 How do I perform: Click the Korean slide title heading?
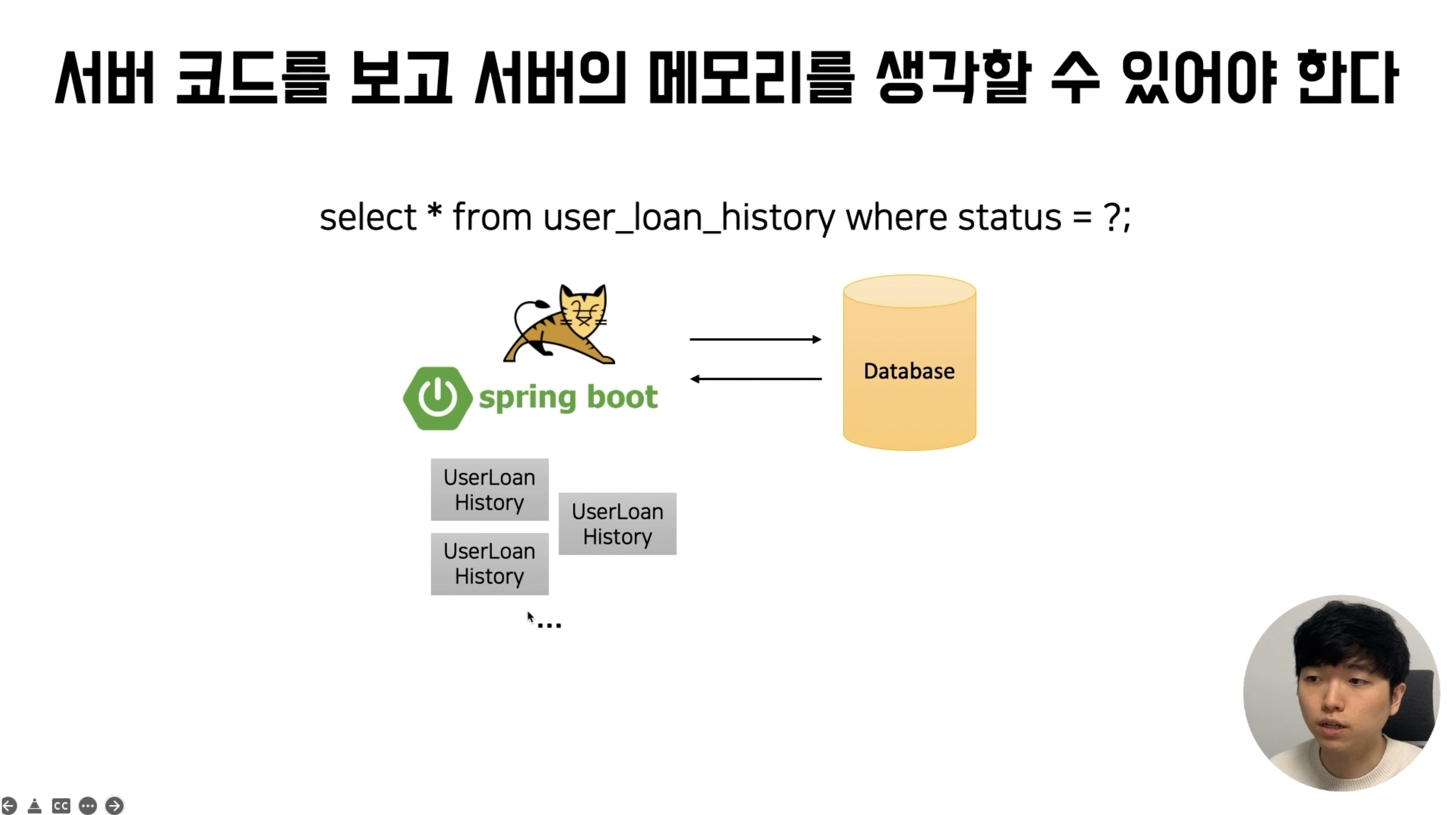[x=727, y=78]
